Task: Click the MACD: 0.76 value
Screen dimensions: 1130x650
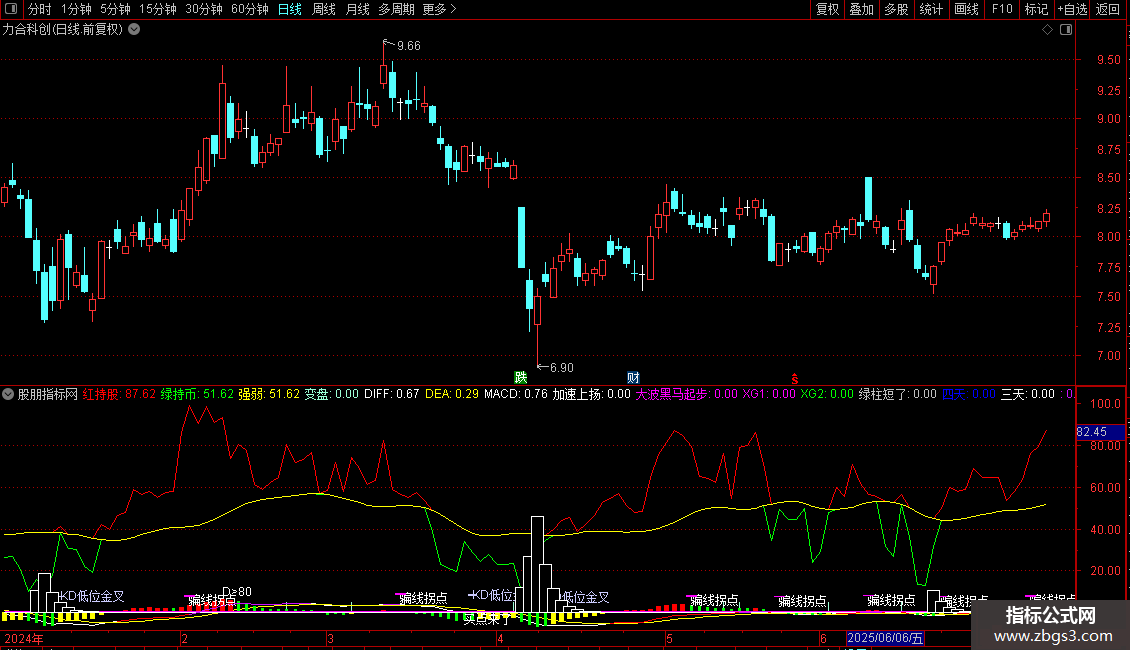Action: coord(515,394)
